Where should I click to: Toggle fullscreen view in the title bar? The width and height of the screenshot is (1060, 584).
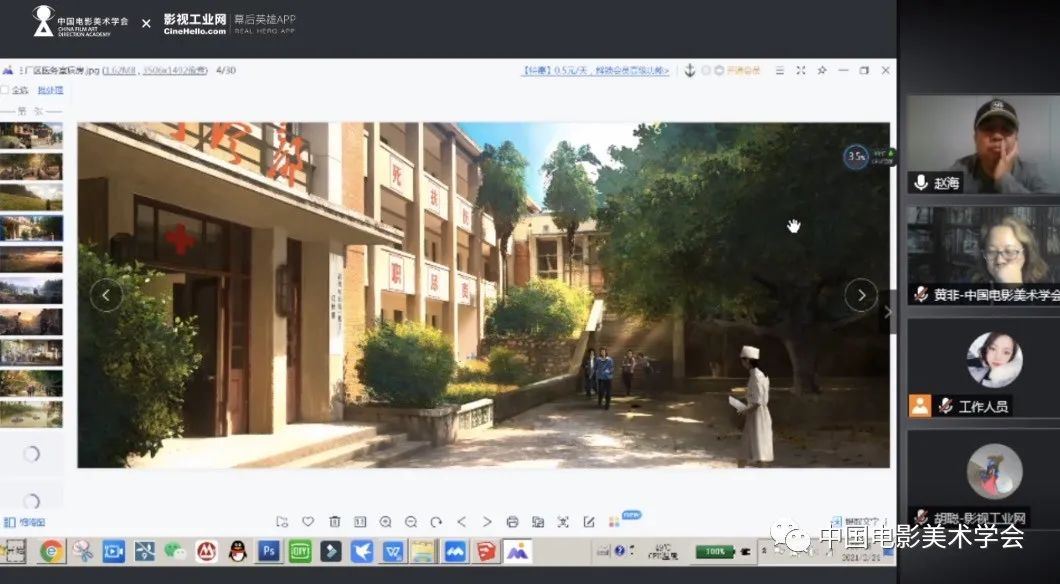(x=800, y=71)
